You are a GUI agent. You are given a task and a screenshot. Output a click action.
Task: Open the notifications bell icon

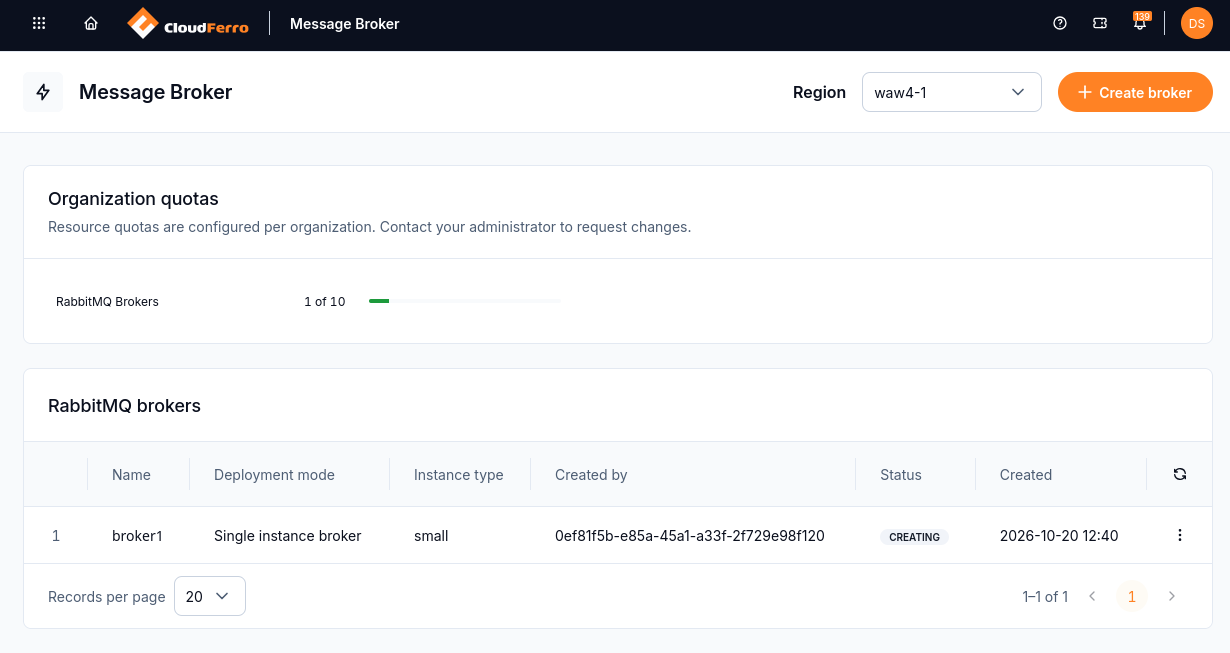click(x=1140, y=23)
